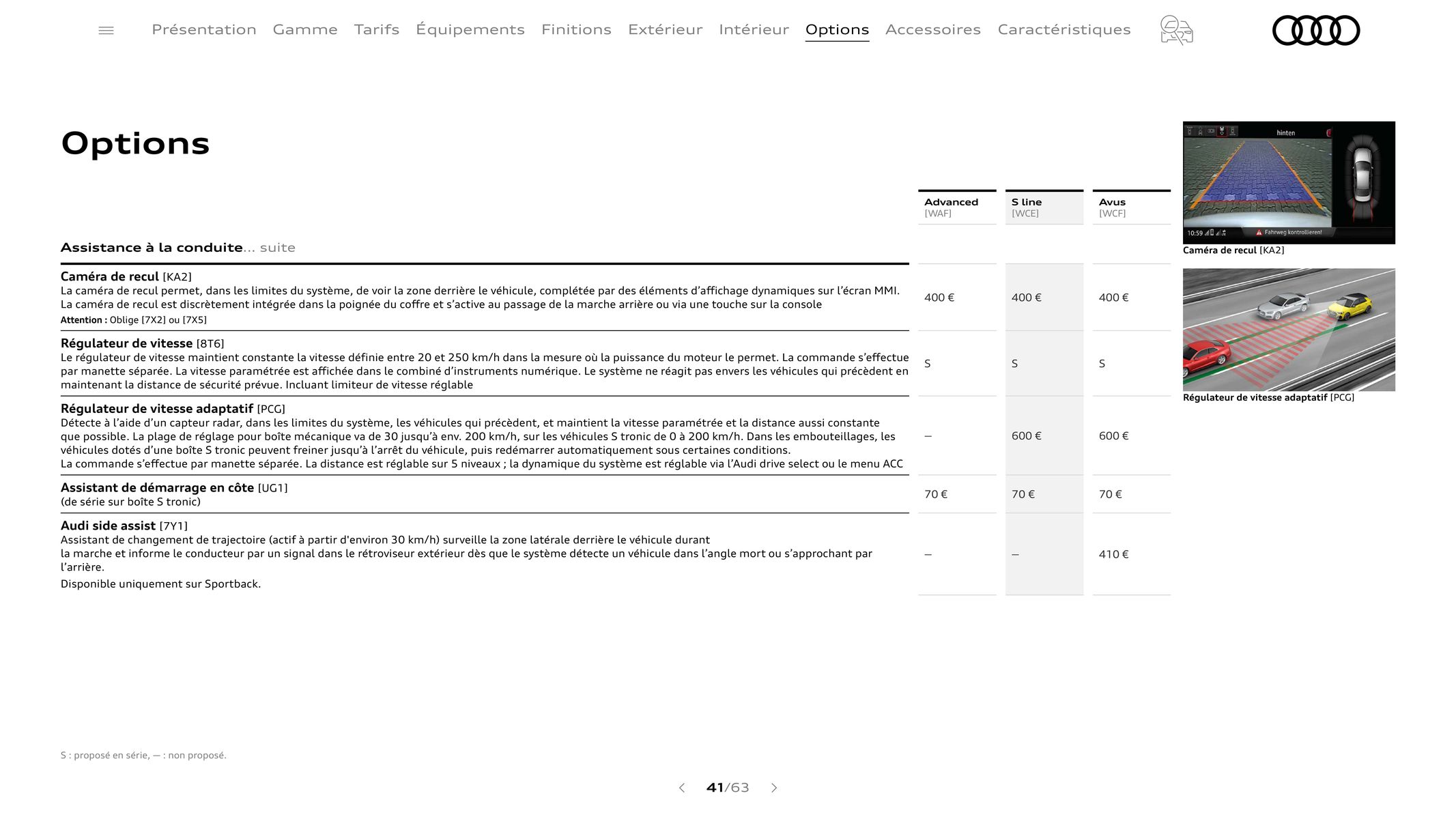Click S line 70 € hill-start assist price
Screen dimensions: 1456x819
1023,494
